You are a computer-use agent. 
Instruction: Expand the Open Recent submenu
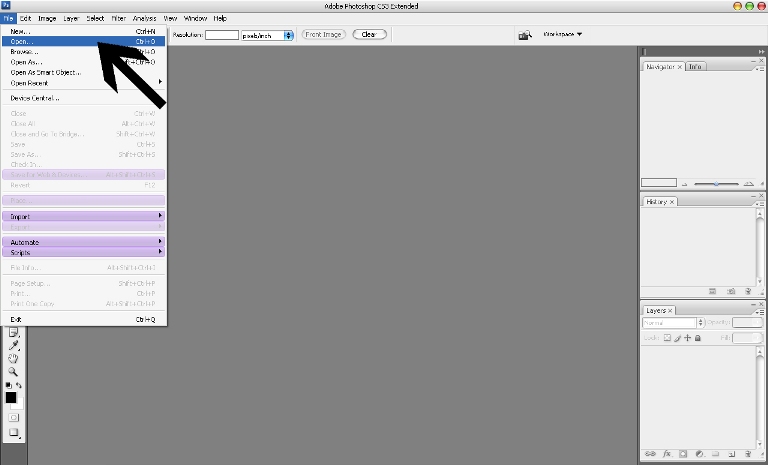[x=83, y=83]
